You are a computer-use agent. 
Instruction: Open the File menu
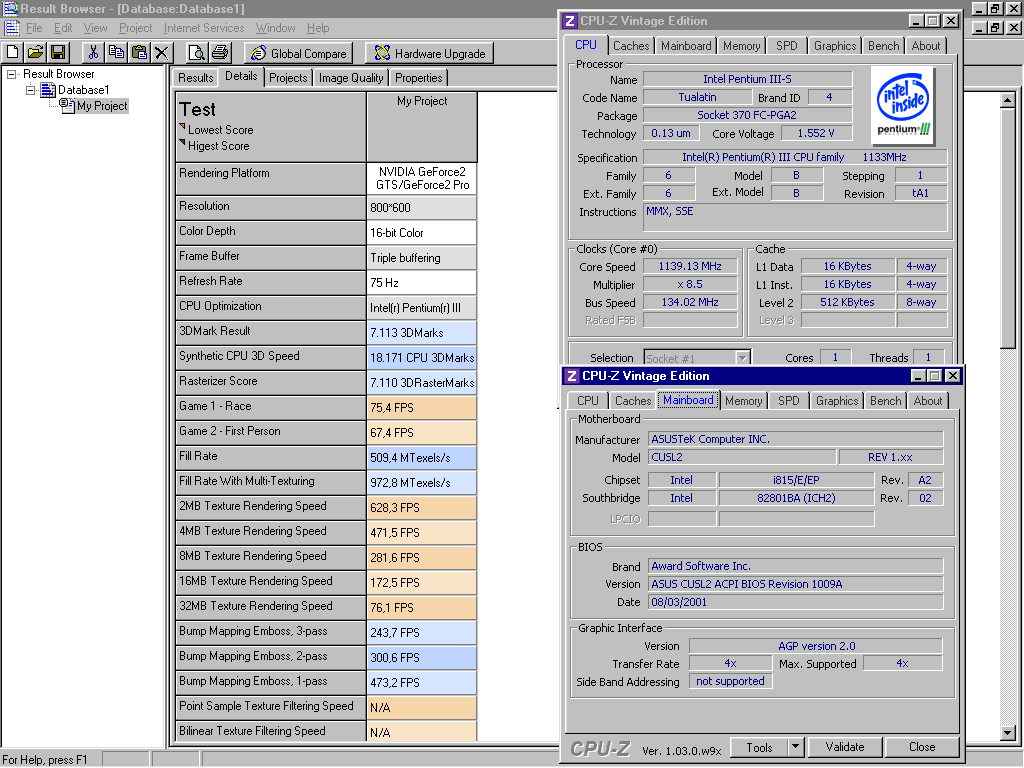[34, 28]
